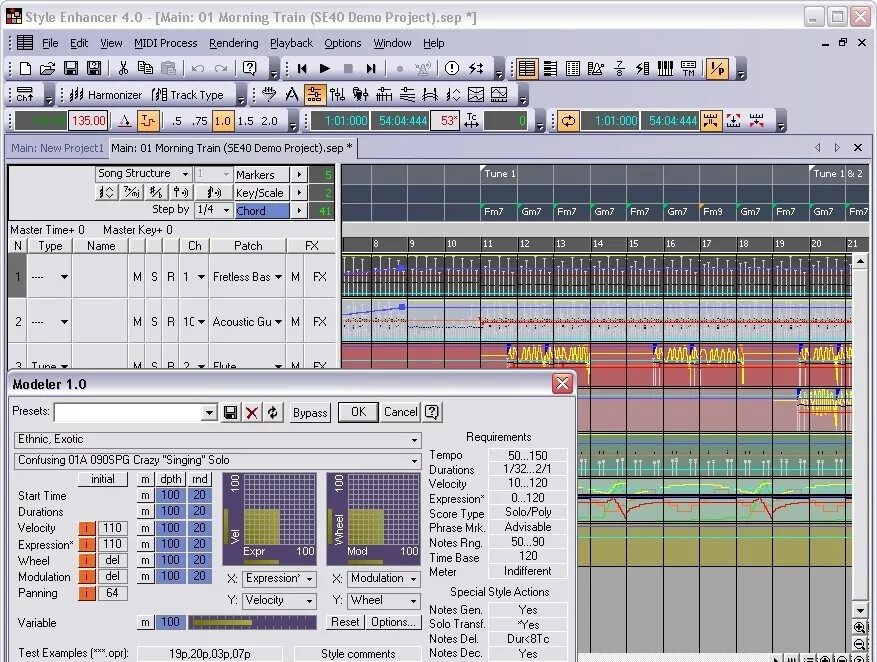Open the File menu
This screenshot has width=877, height=662.
pyautogui.click(x=50, y=43)
